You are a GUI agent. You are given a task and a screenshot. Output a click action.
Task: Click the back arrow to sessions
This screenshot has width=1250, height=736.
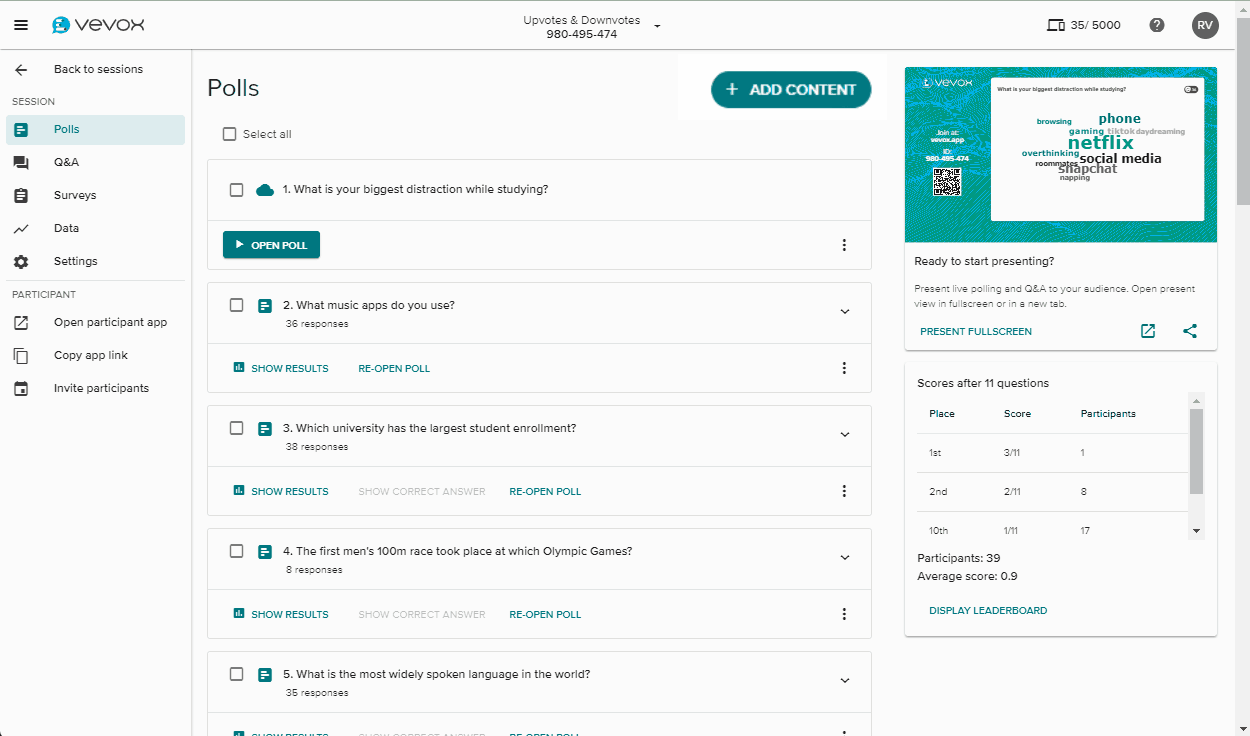21,69
